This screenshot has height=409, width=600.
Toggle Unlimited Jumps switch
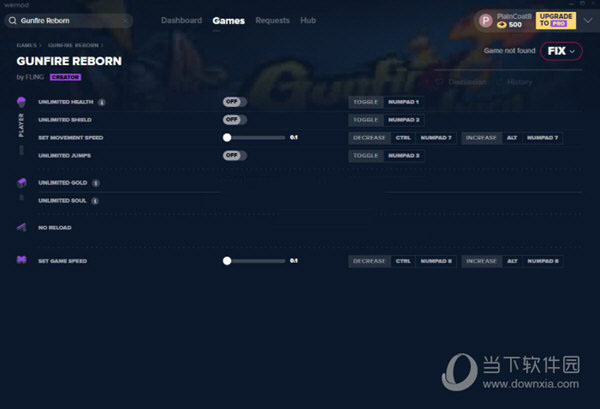(x=235, y=155)
